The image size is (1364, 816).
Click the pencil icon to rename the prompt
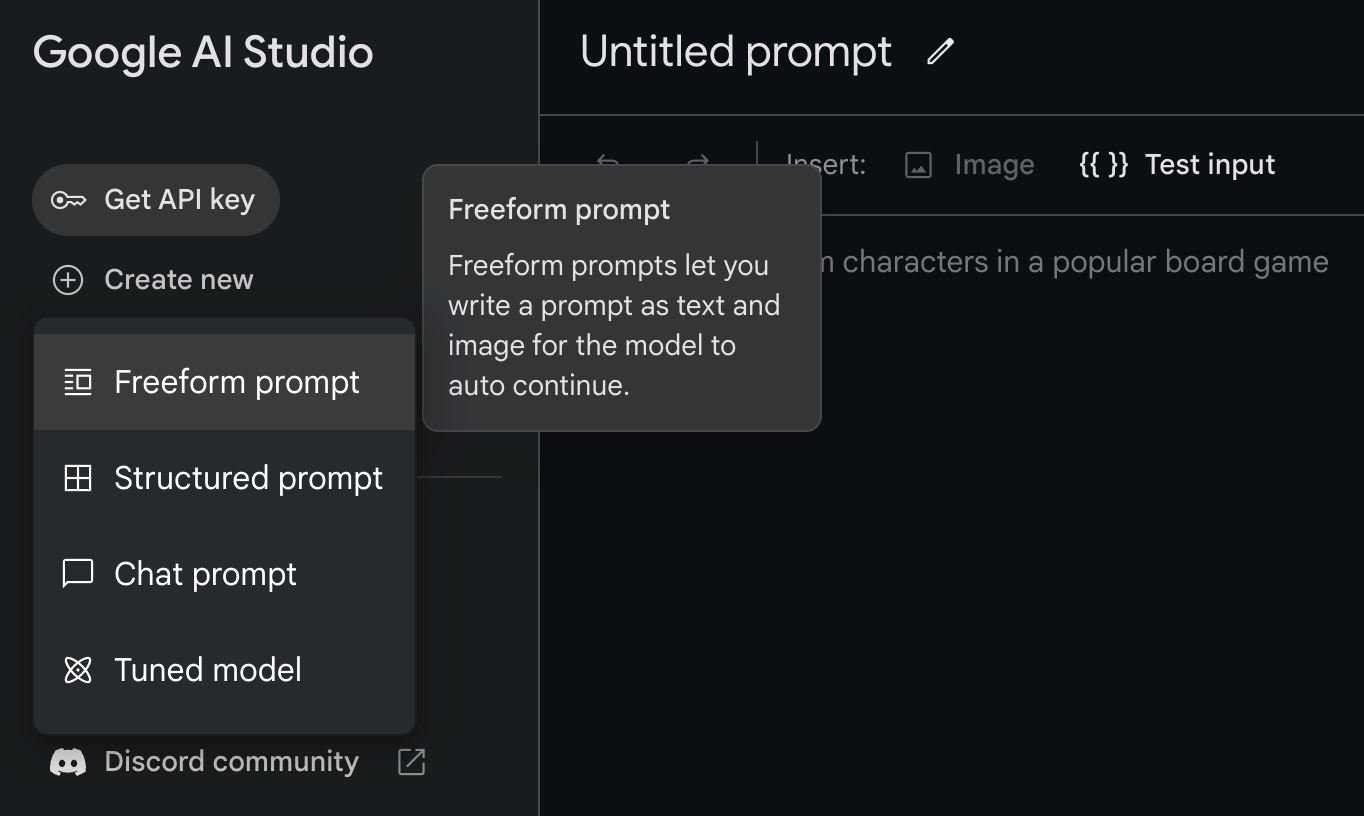tap(940, 52)
